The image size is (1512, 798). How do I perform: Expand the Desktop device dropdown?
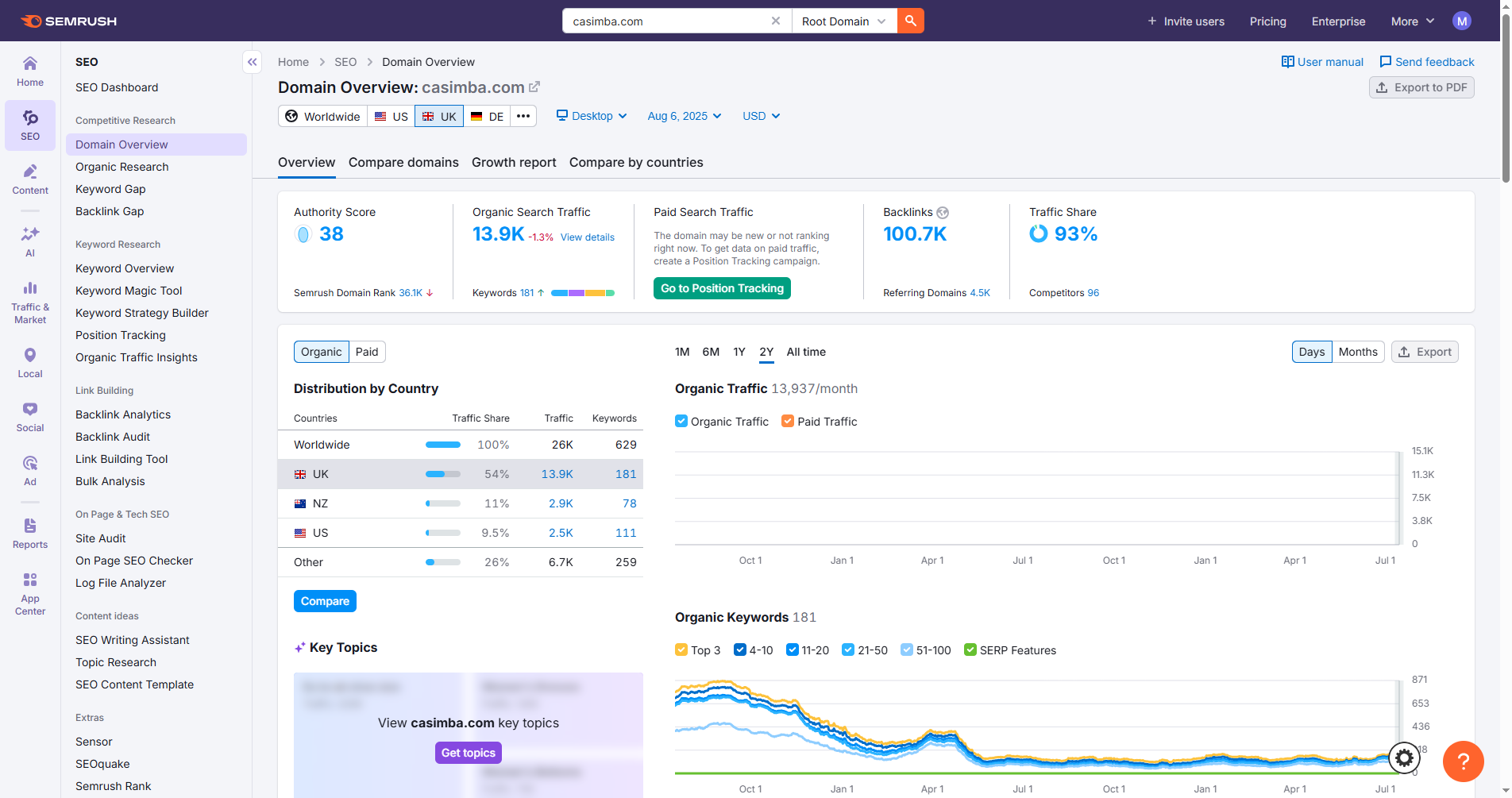pyautogui.click(x=592, y=116)
